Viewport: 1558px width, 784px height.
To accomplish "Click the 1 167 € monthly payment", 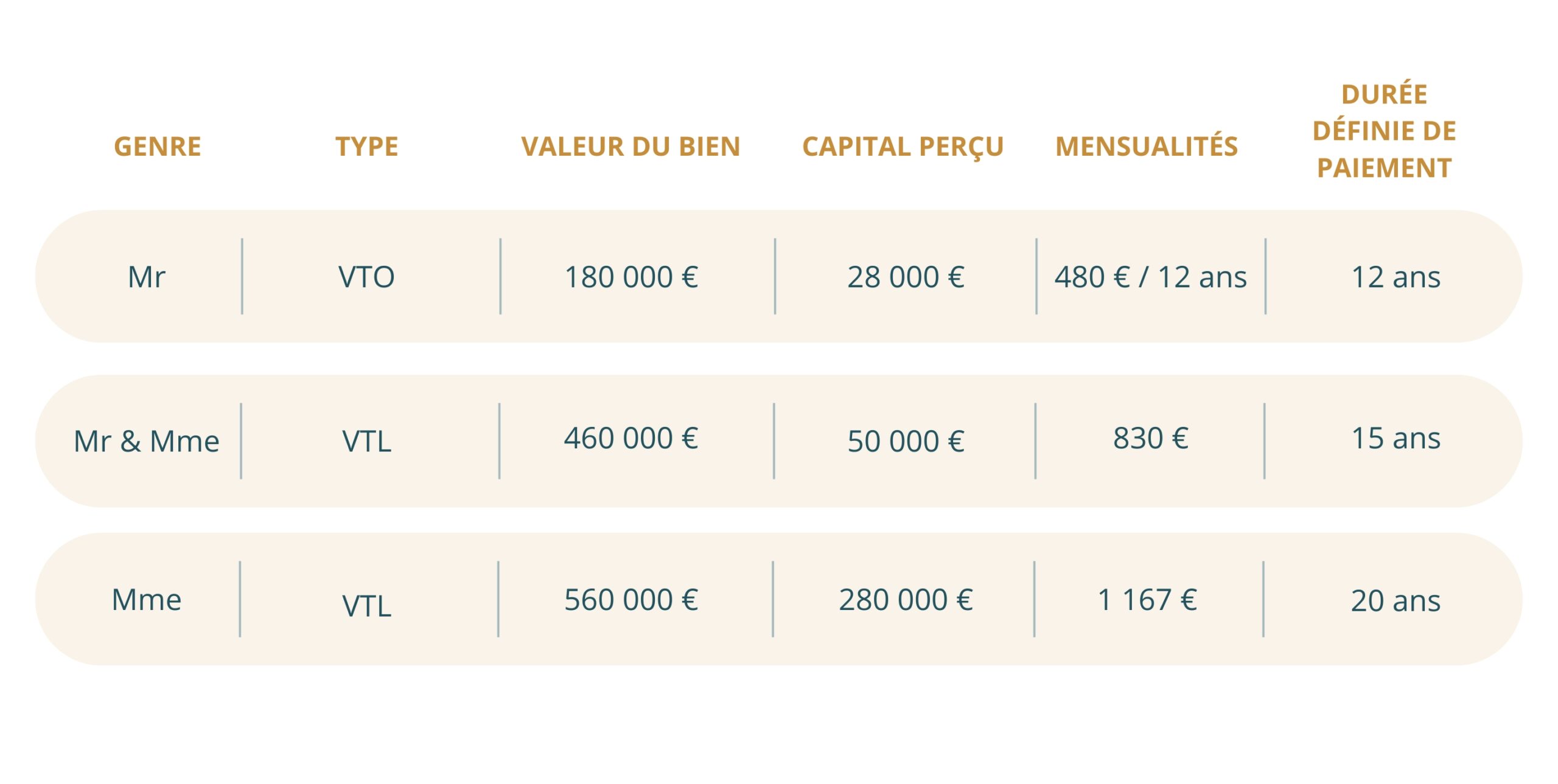I will pyautogui.click(x=1147, y=600).
